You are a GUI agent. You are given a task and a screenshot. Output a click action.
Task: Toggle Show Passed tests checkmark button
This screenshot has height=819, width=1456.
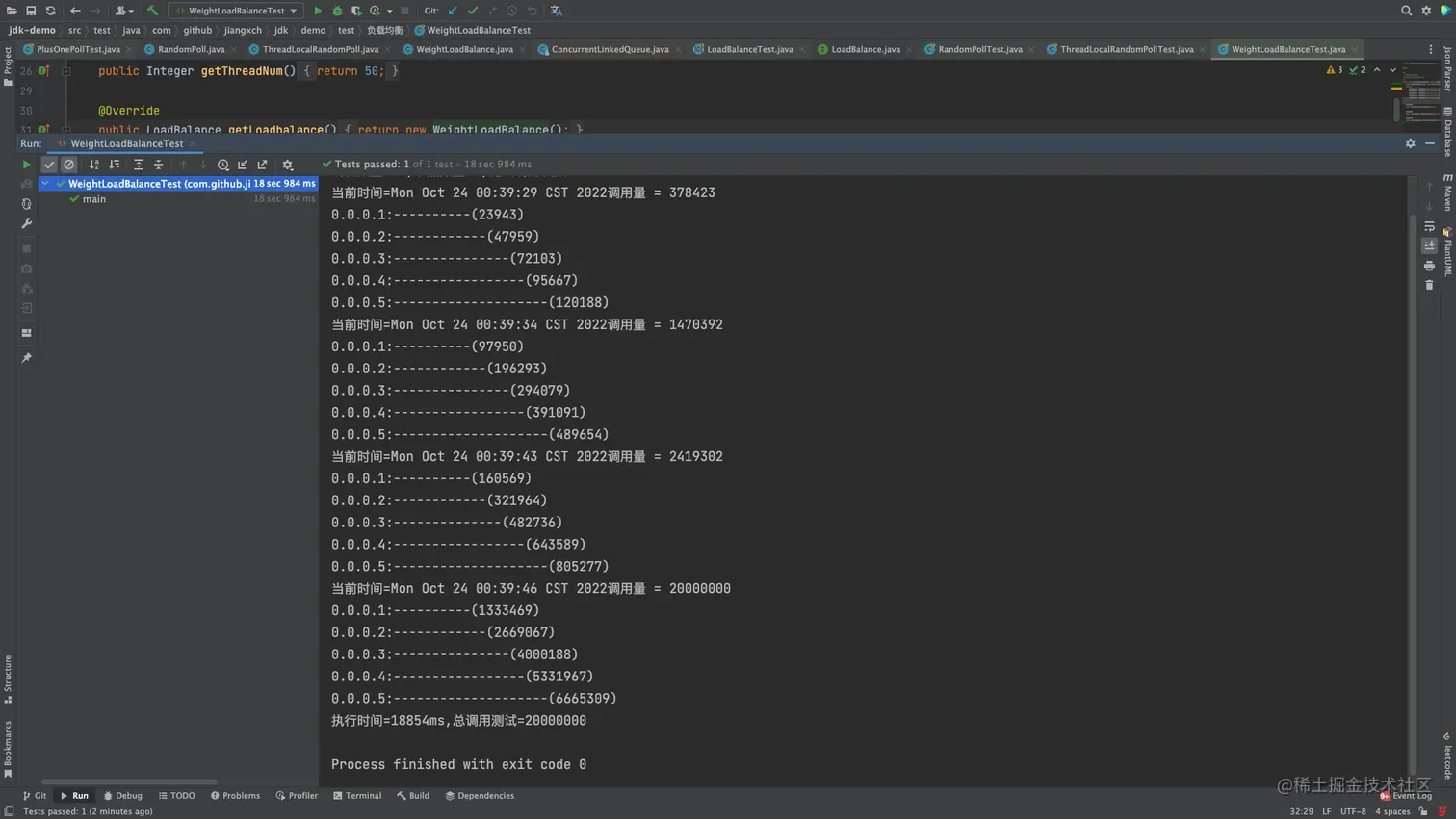(x=49, y=165)
